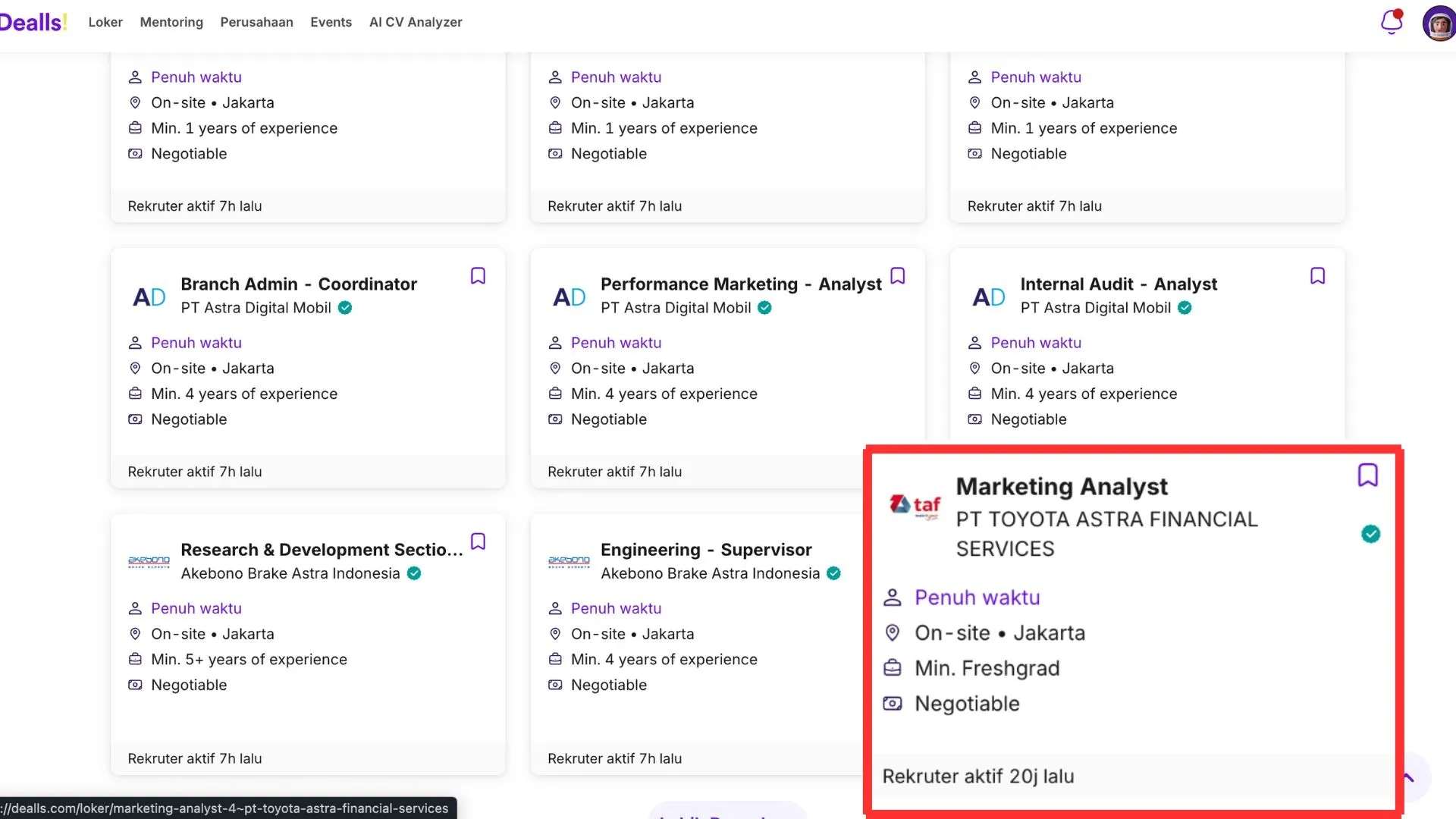The height and width of the screenshot is (819, 1456).
Task: Go to the Mentoring page
Action: pos(171,22)
